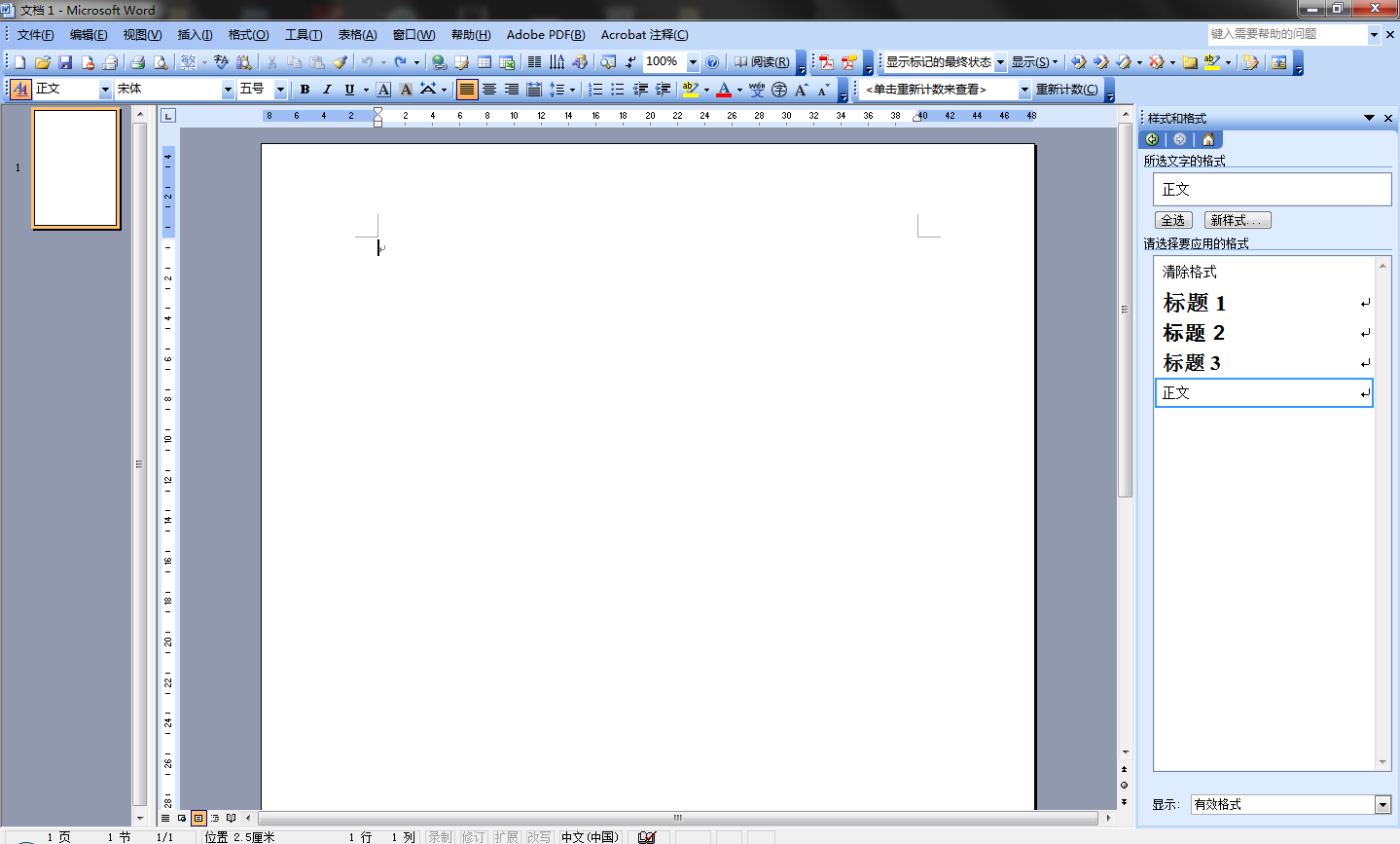
Task: Open the 有效格式 display dropdown
Action: click(x=1382, y=804)
